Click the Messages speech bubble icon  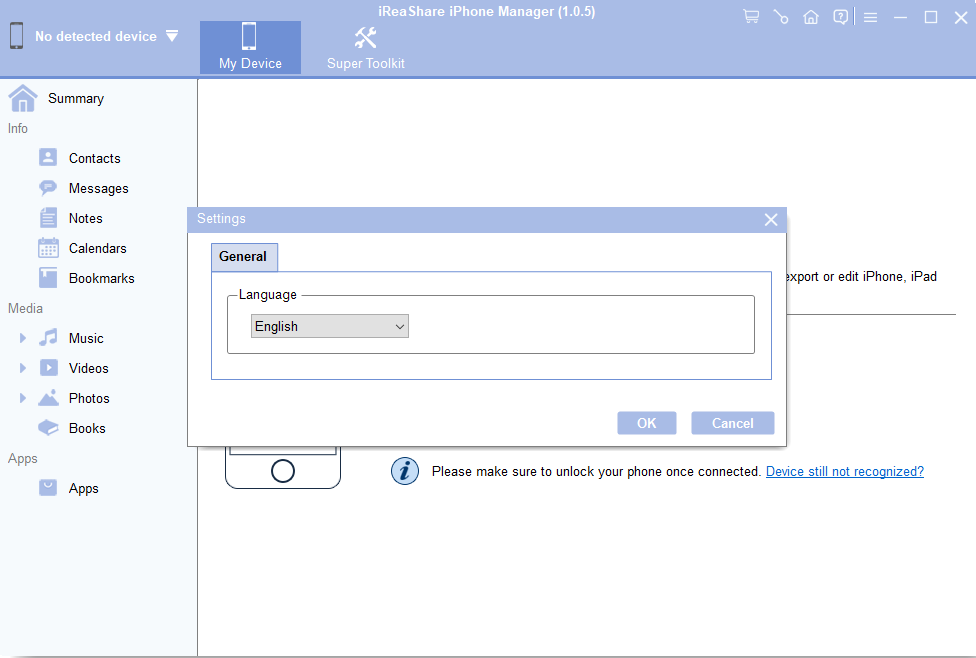(x=48, y=187)
